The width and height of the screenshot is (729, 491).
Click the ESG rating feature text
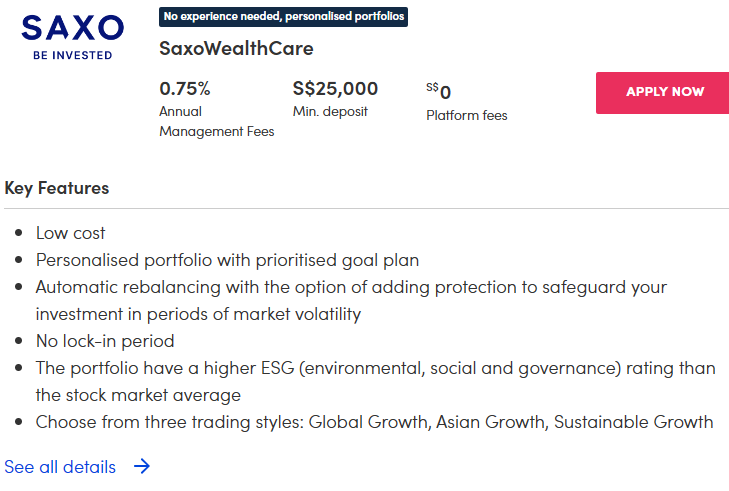375,368
